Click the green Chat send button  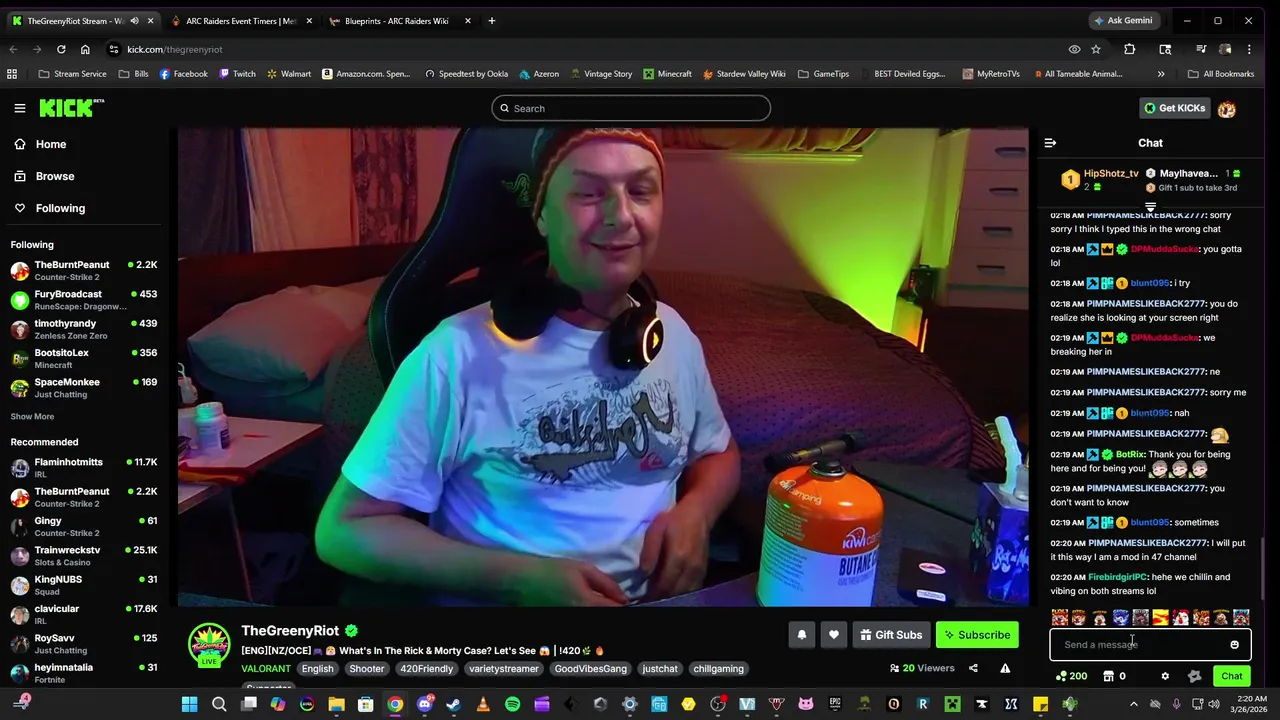pyautogui.click(x=1231, y=676)
